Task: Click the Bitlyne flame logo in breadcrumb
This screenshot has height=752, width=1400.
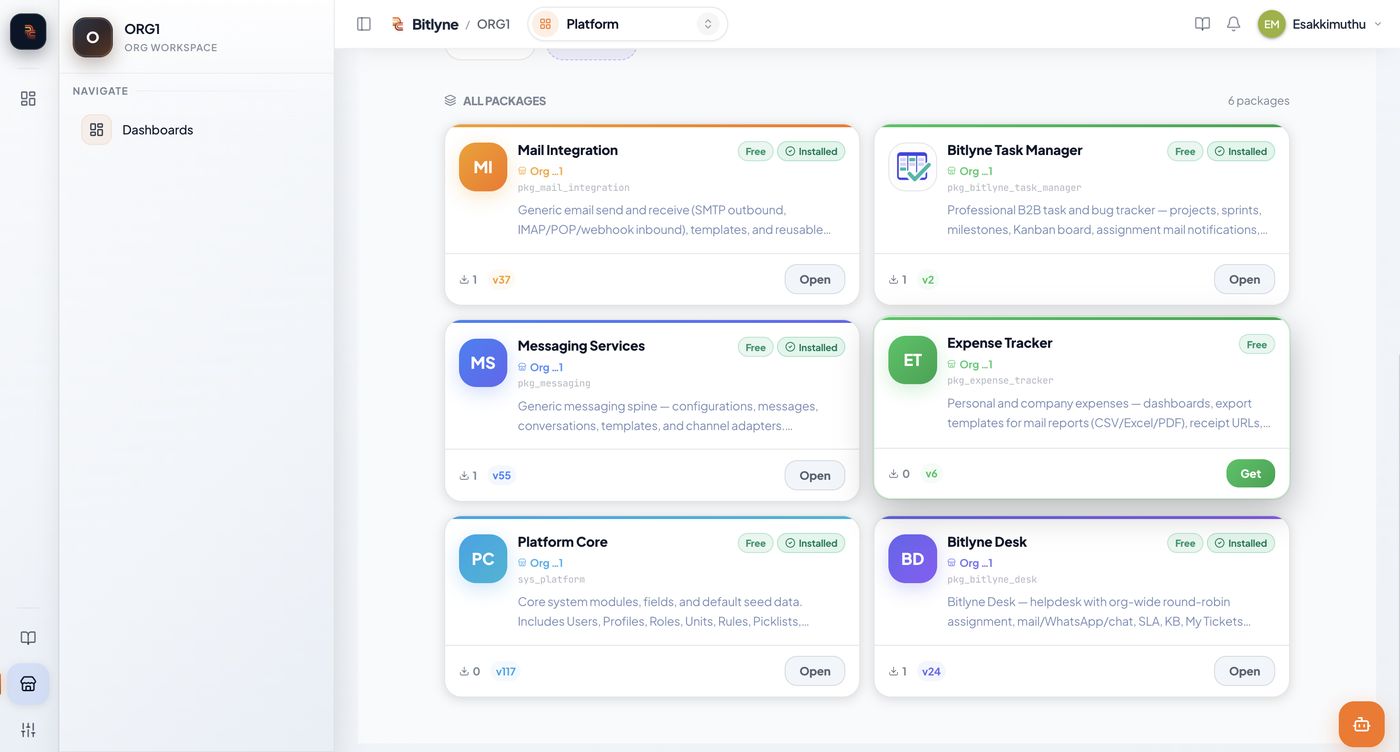Action: click(398, 24)
